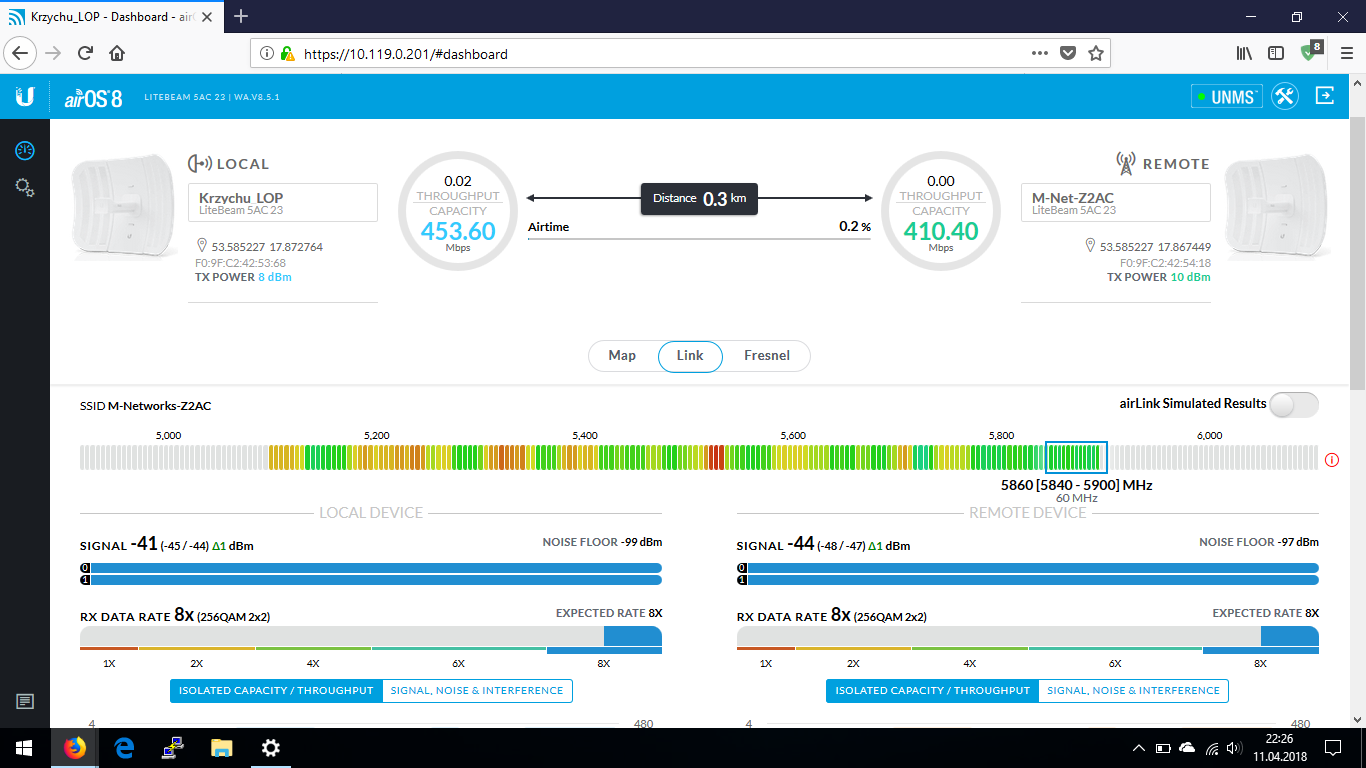Toggle airLink Simulated Results switch
This screenshot has width=1366, height=768.
(1294, 404)
